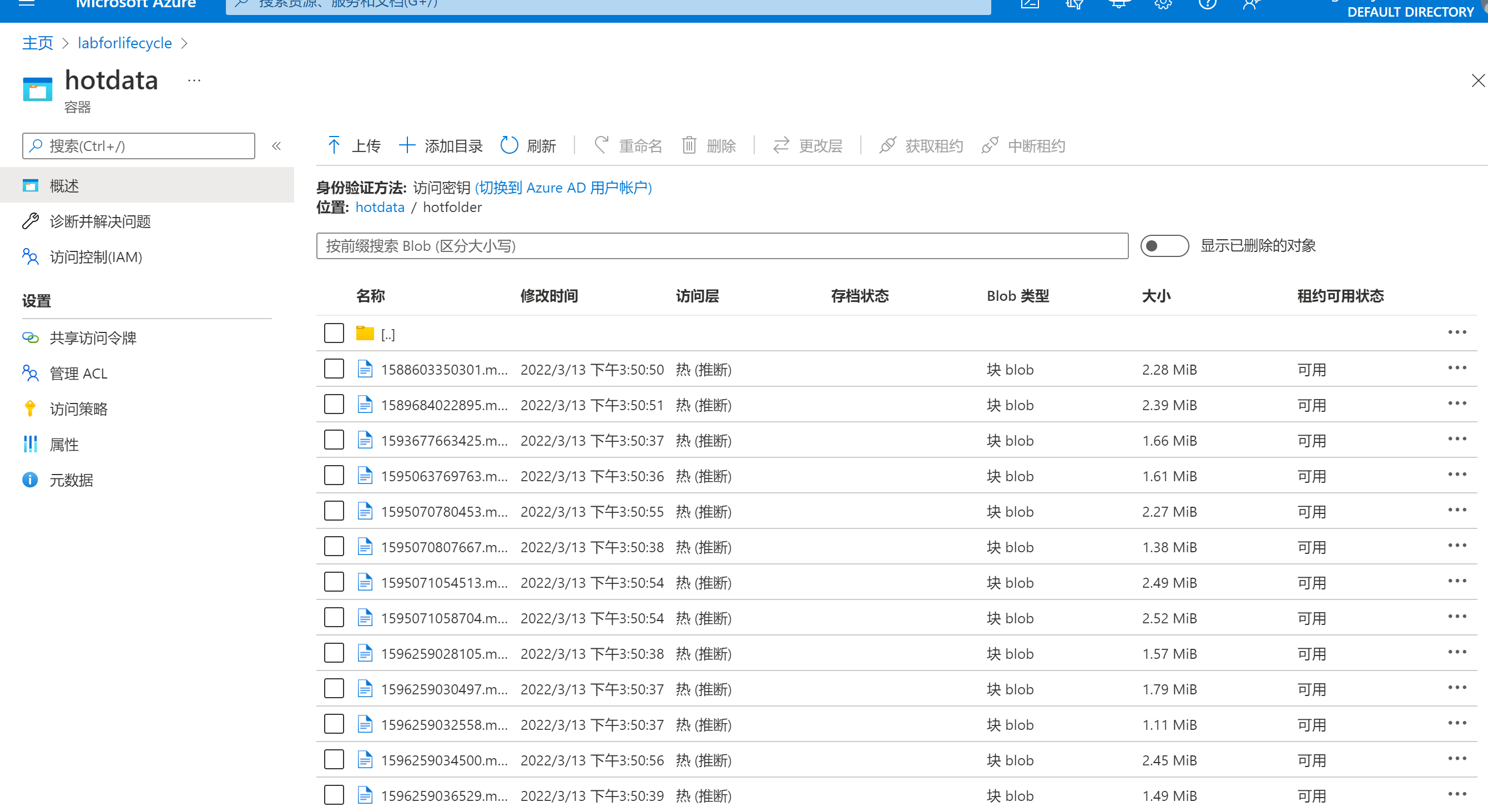
Task: Click hotdata location link
Action: 380,208
